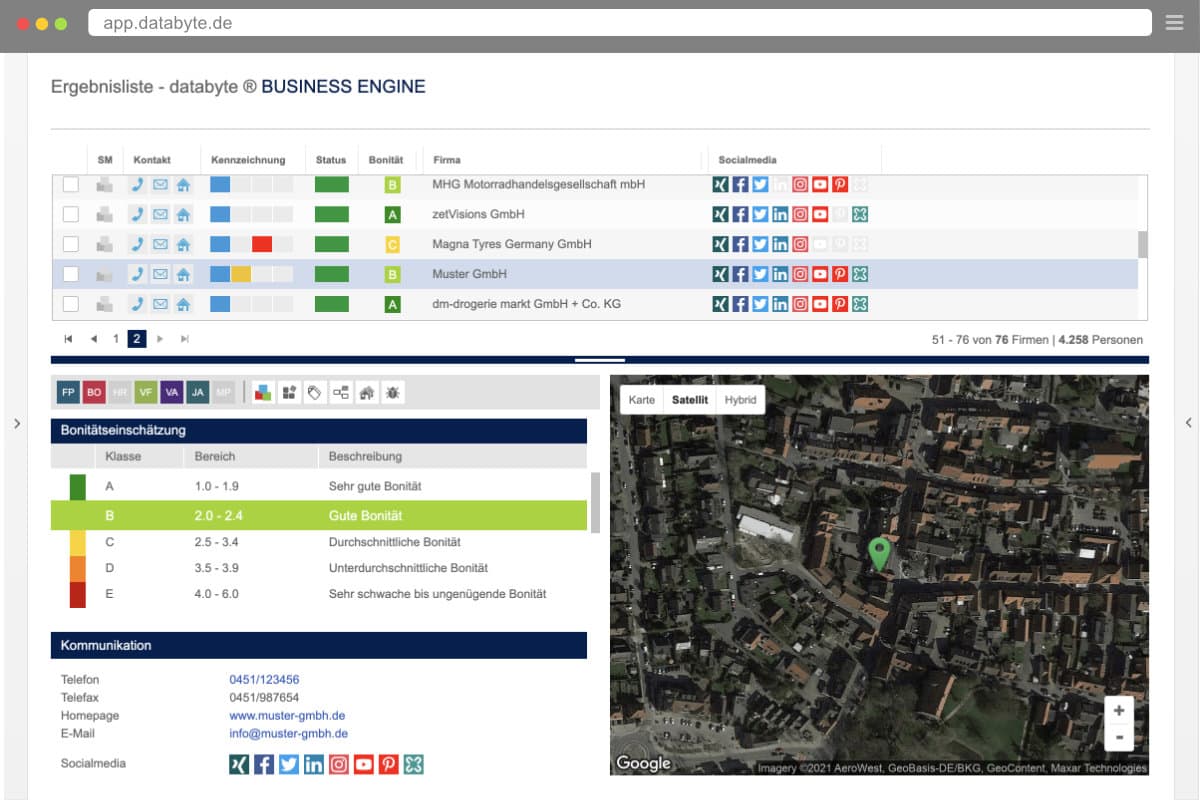1200x800 pixels.
Task: Open the FP module button
Action: pos(68,393)
